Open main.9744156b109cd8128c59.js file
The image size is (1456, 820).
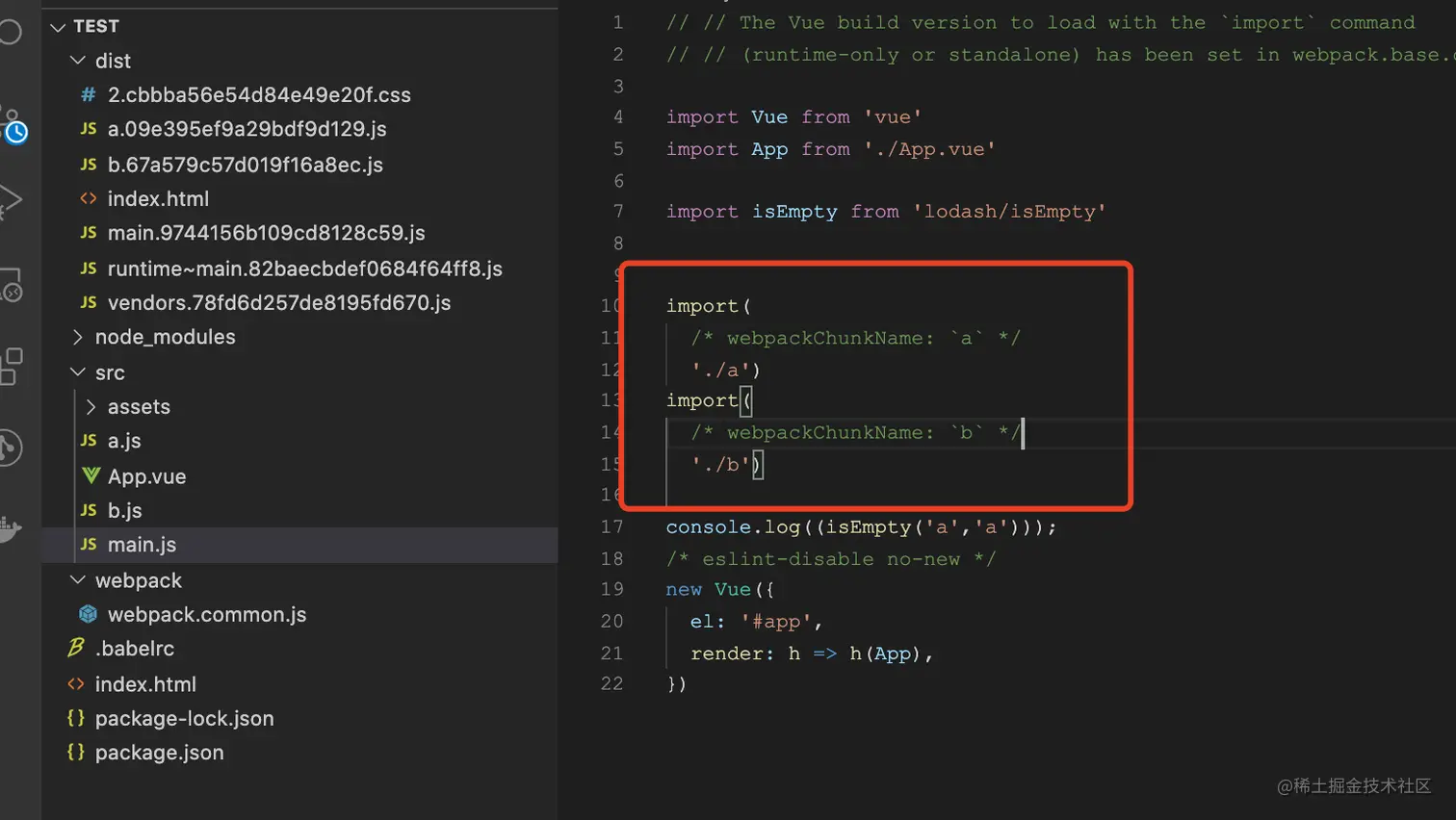(267, 233)
